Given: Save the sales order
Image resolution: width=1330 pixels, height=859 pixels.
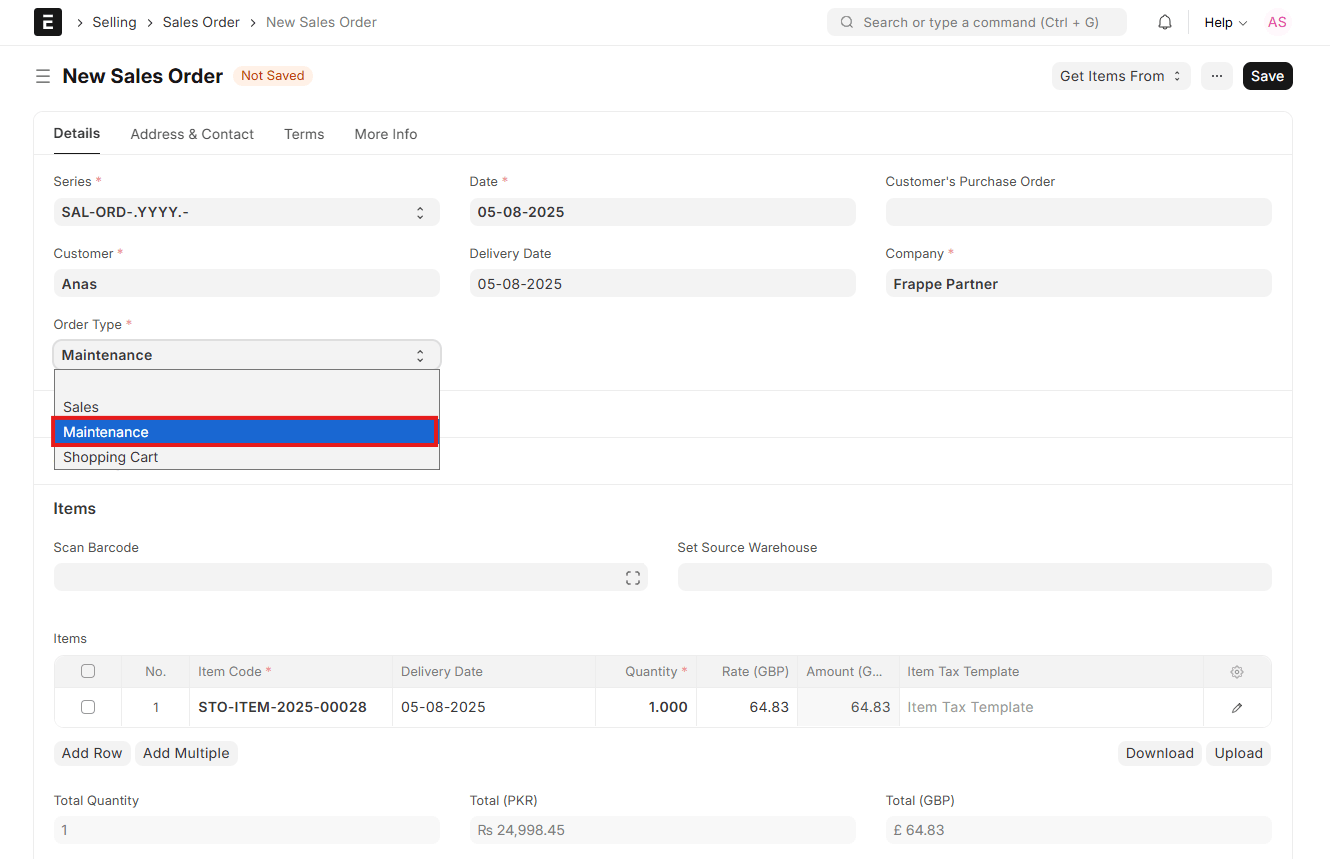Looking at the screenshot, I should (1267, 76).
